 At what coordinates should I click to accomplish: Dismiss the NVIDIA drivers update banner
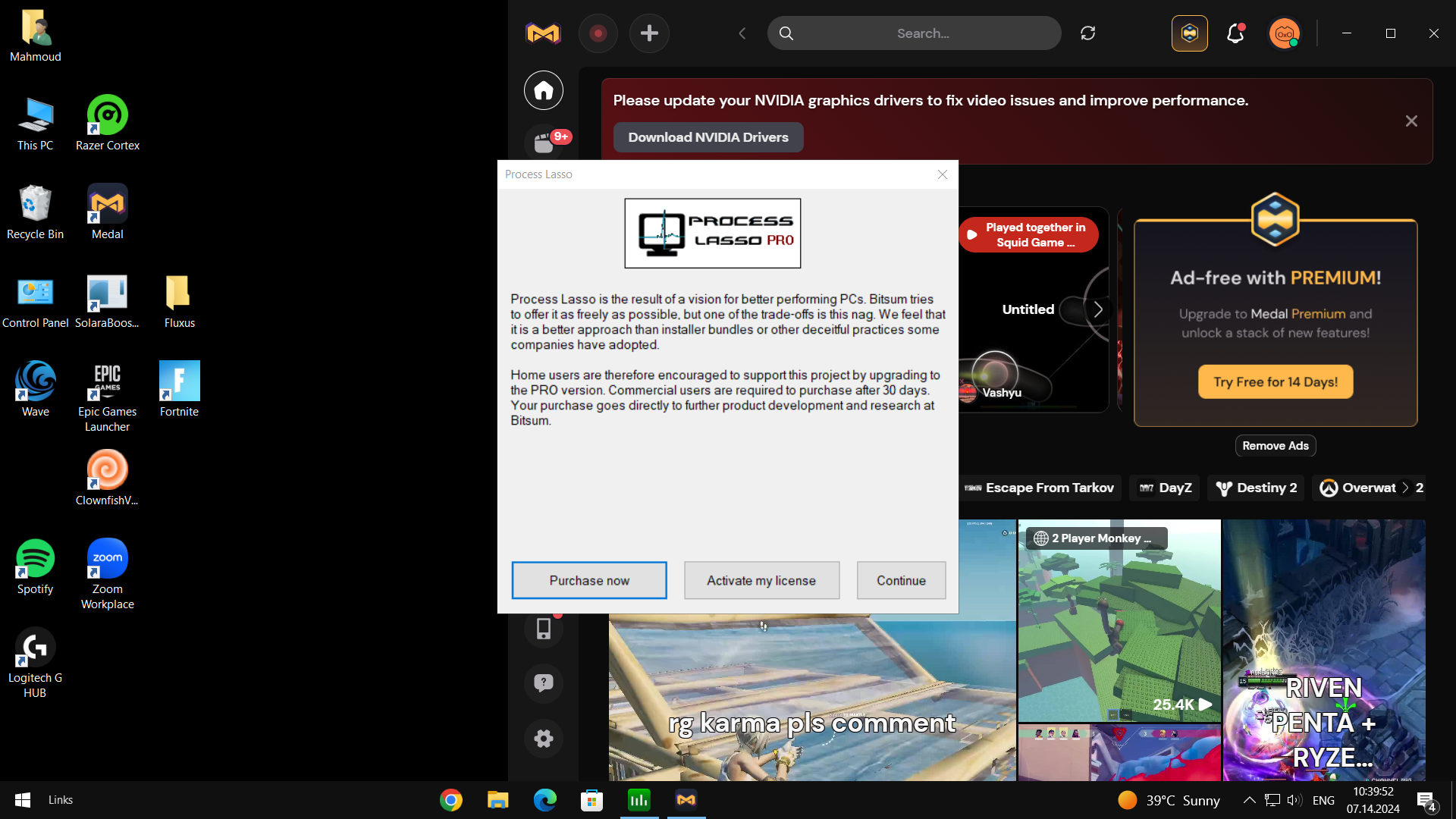click(x=1411, y=121)
